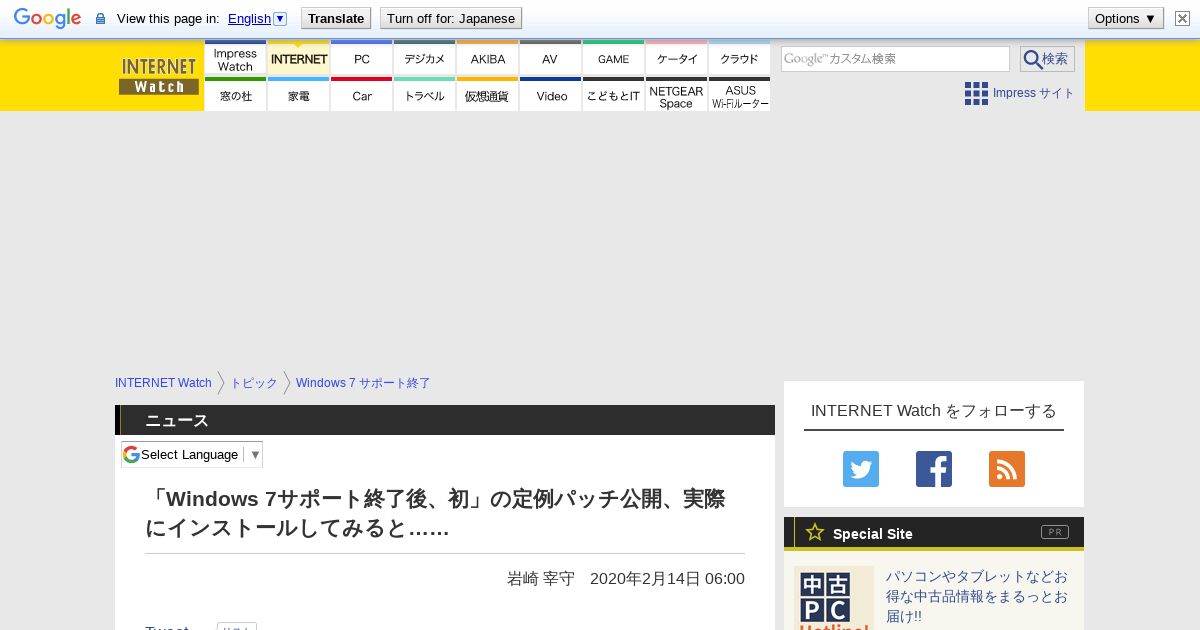Open the トピック breadcrumb link

coord(254,383)
